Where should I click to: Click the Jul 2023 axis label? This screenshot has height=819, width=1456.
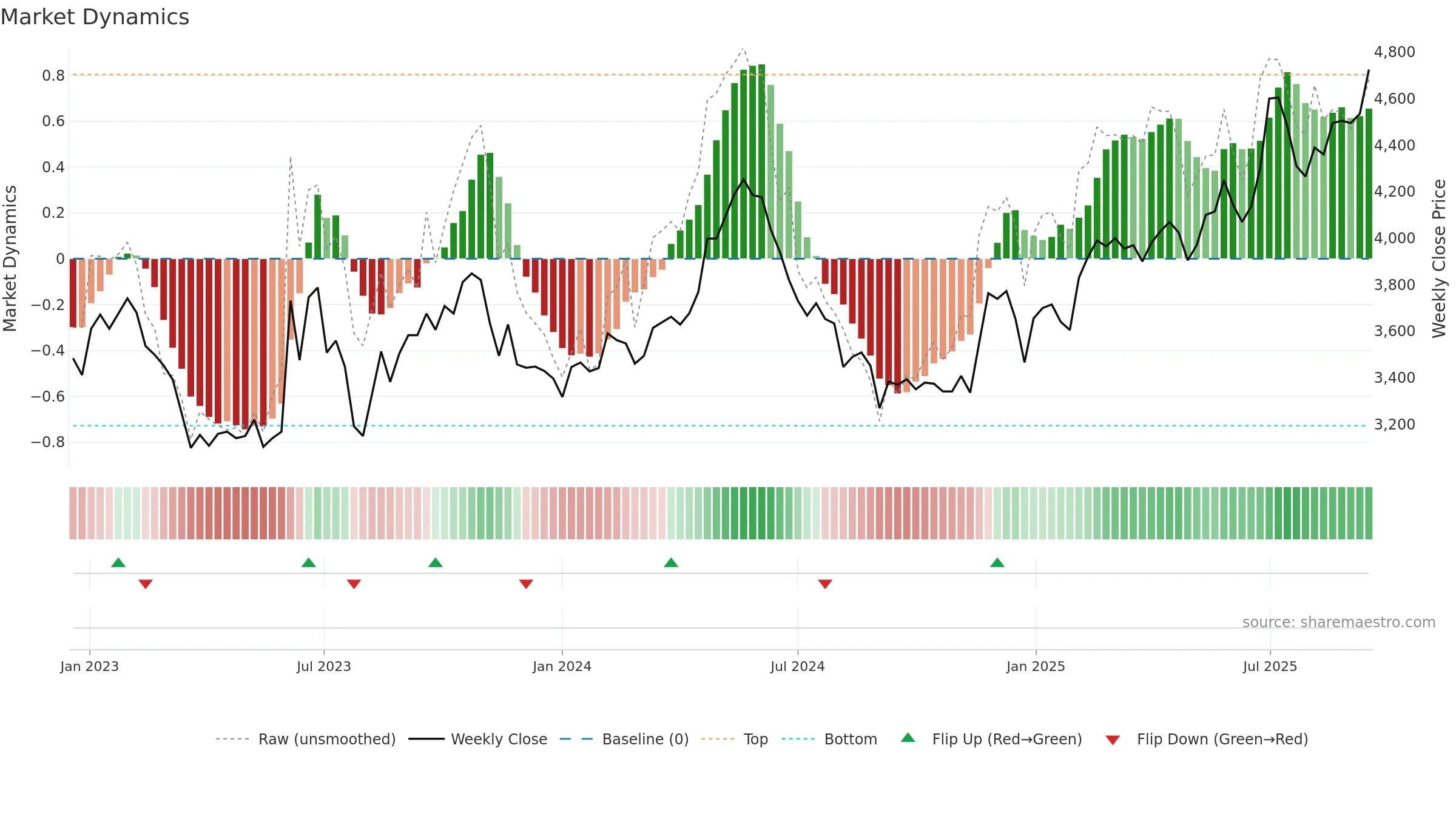click(324, 666)
